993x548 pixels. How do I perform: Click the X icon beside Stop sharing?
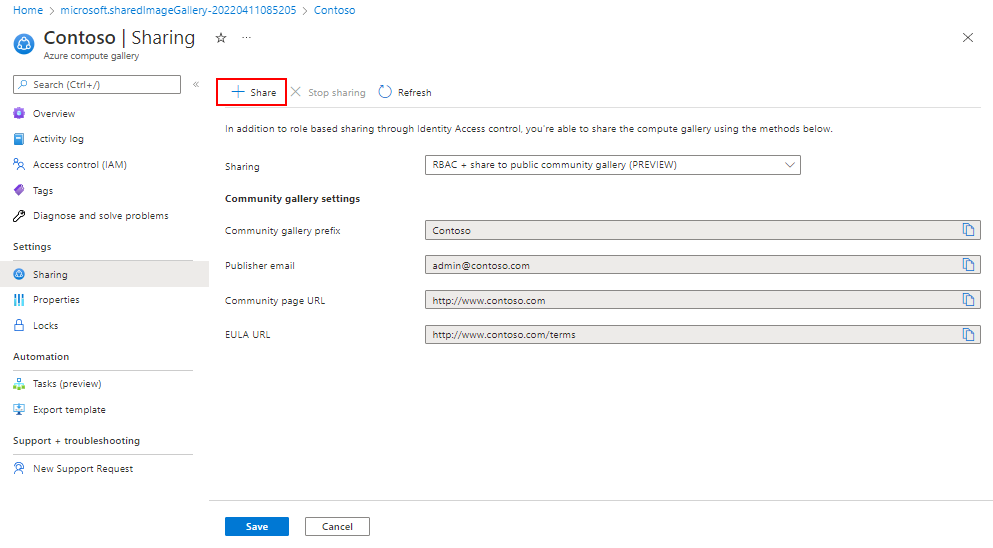[296, 92]
